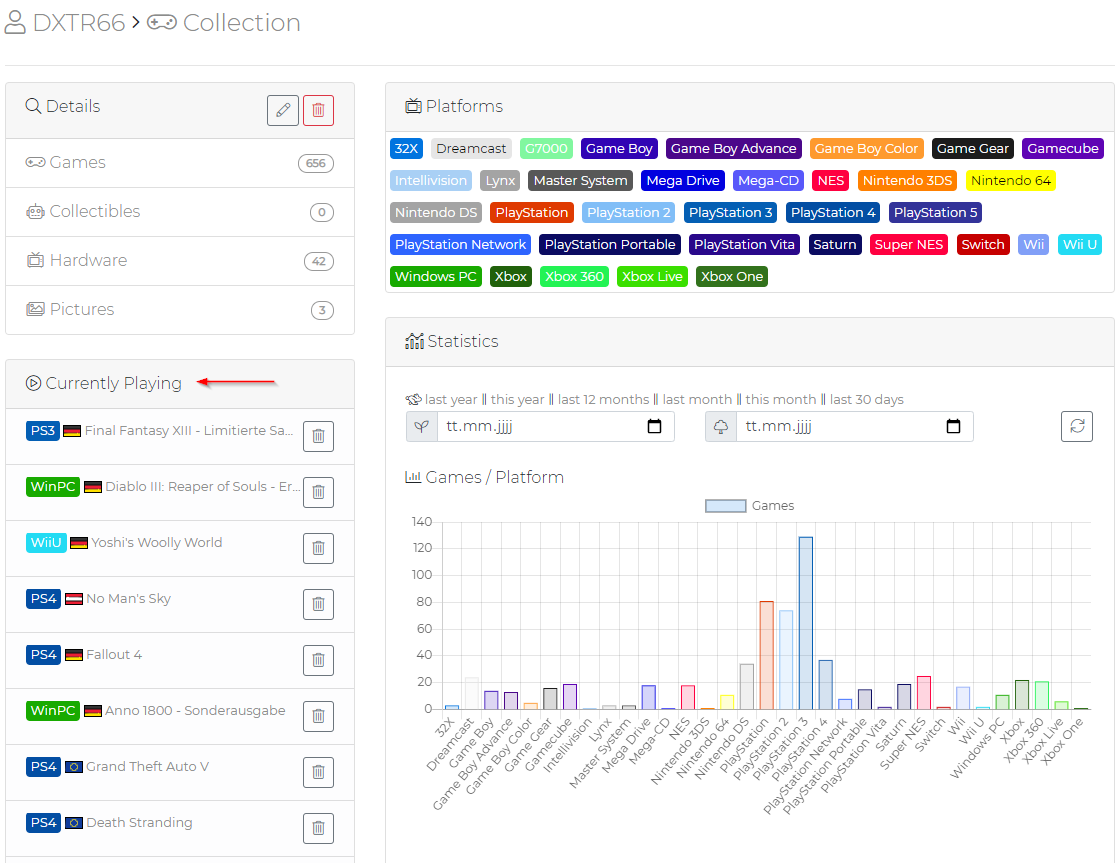Click the Wii U platform tag

[x=1080, y=245]
